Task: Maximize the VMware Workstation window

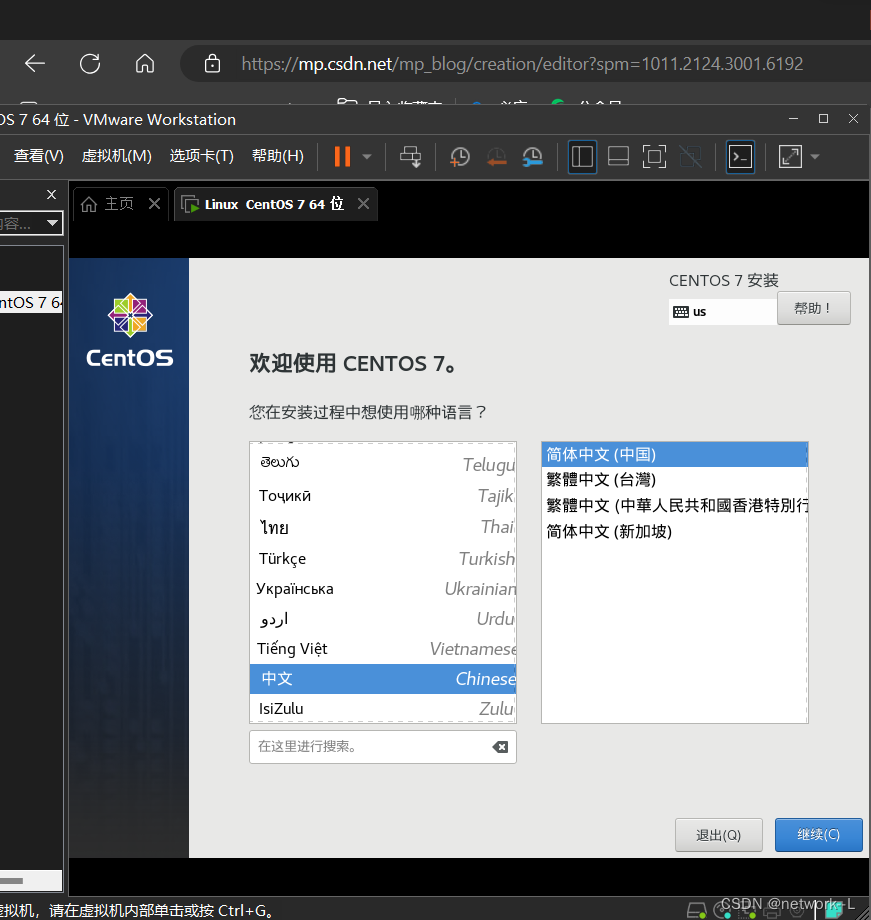Action: (x=823, y=119)
